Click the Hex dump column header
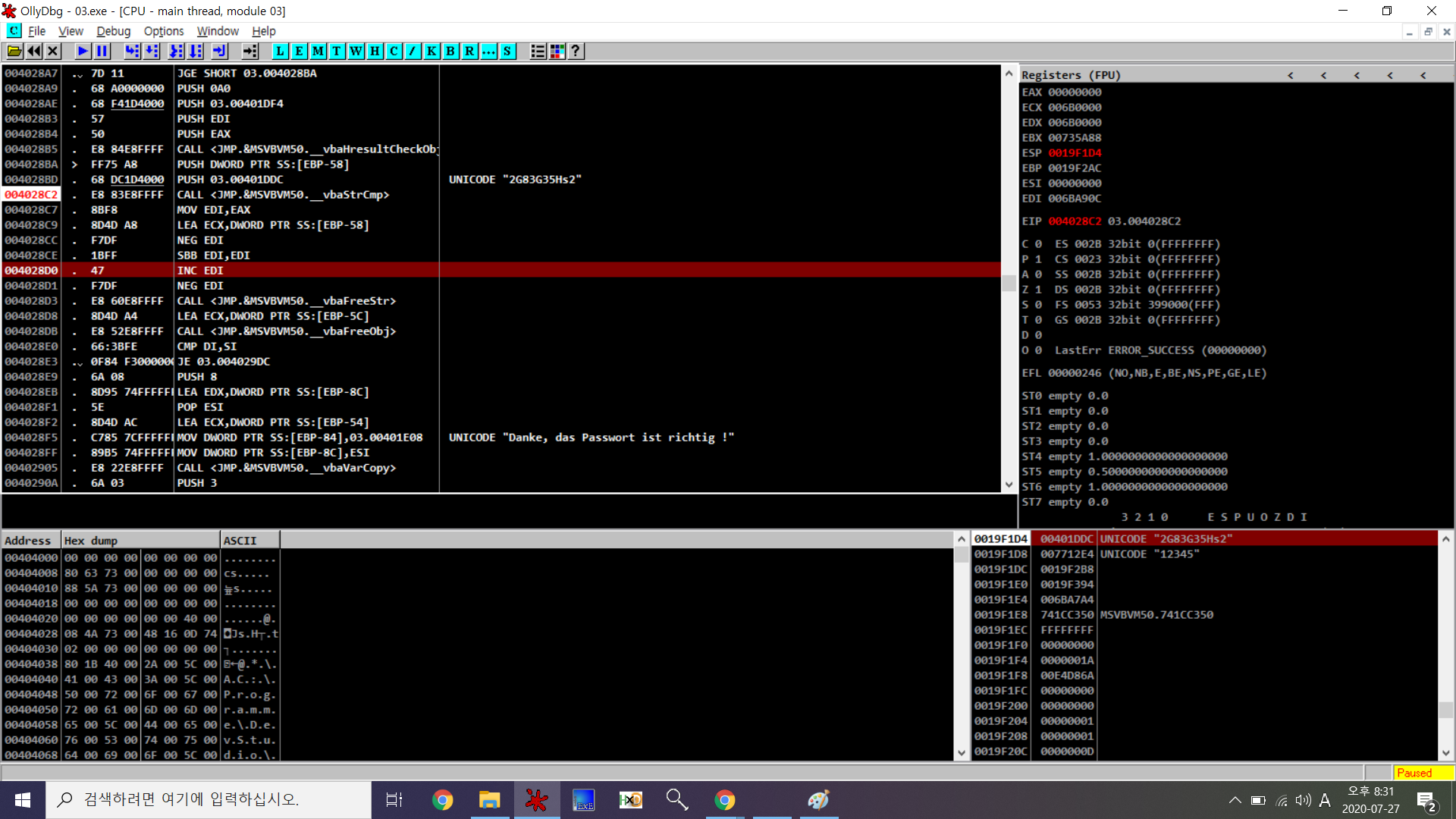 [140, 541]
